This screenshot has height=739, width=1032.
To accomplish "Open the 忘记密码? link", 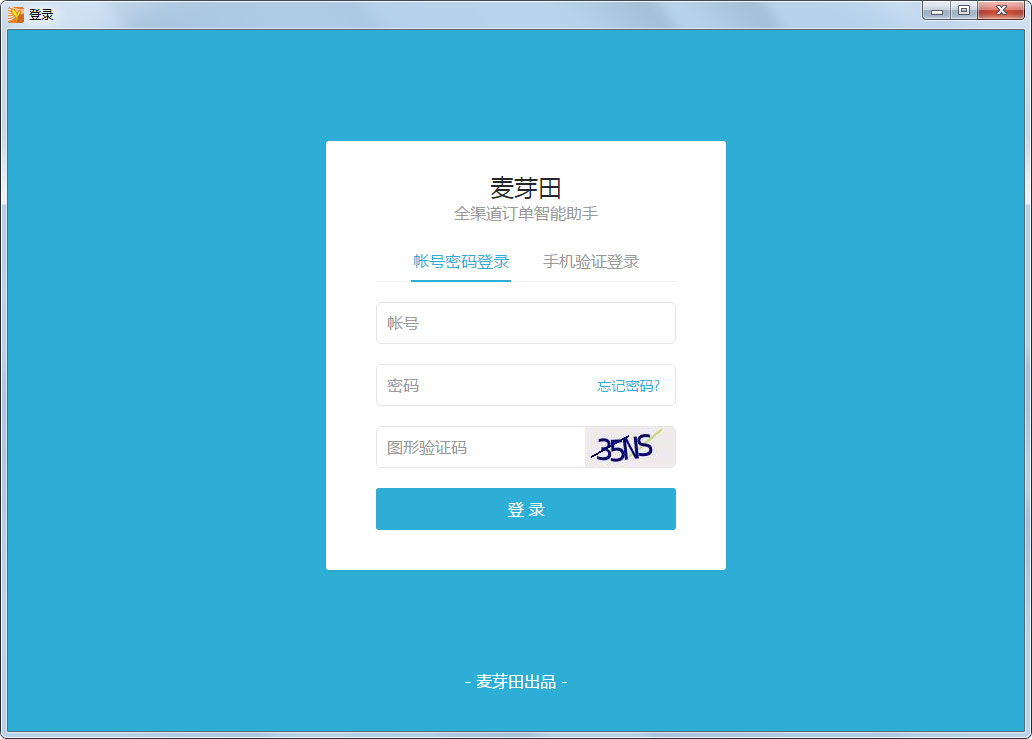I will point(628,386).
